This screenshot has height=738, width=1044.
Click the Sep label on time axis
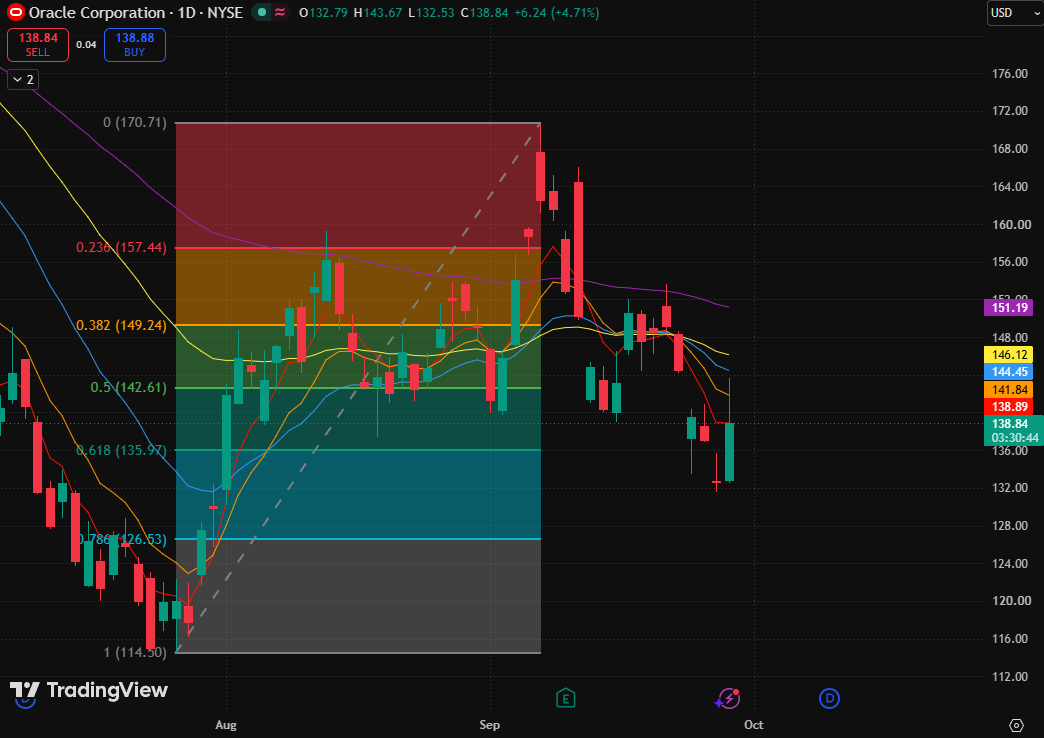pos(489,725)
